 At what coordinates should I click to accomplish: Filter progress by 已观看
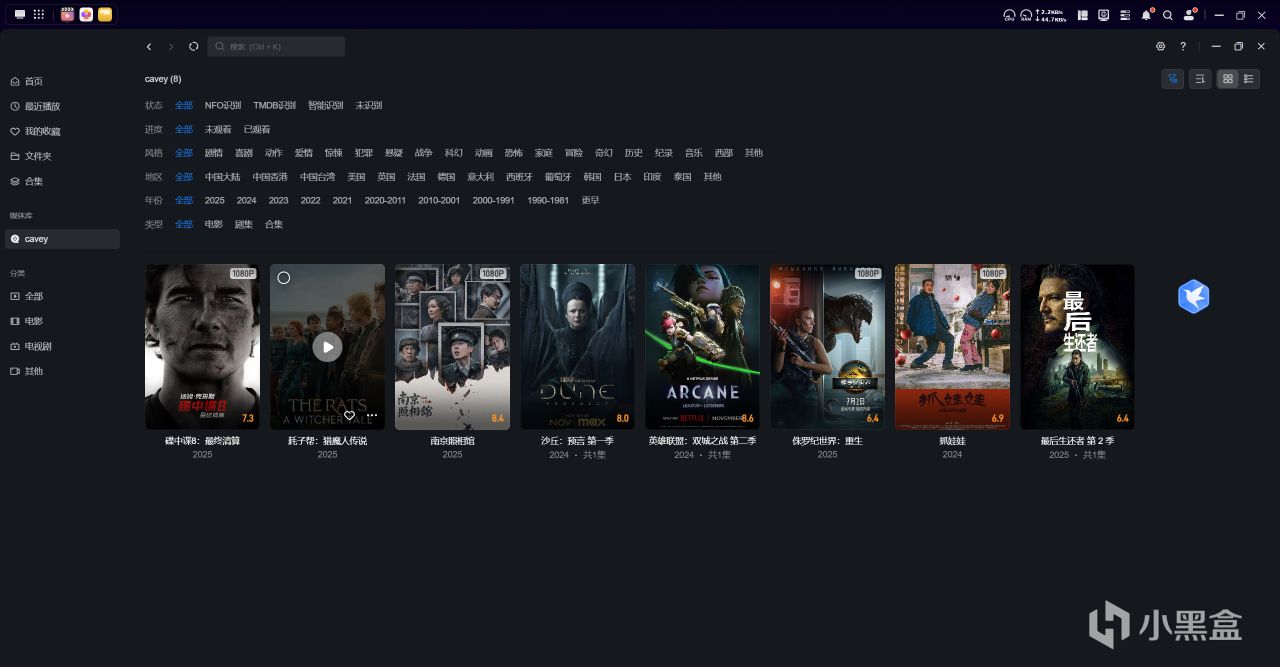coord(257,129)
